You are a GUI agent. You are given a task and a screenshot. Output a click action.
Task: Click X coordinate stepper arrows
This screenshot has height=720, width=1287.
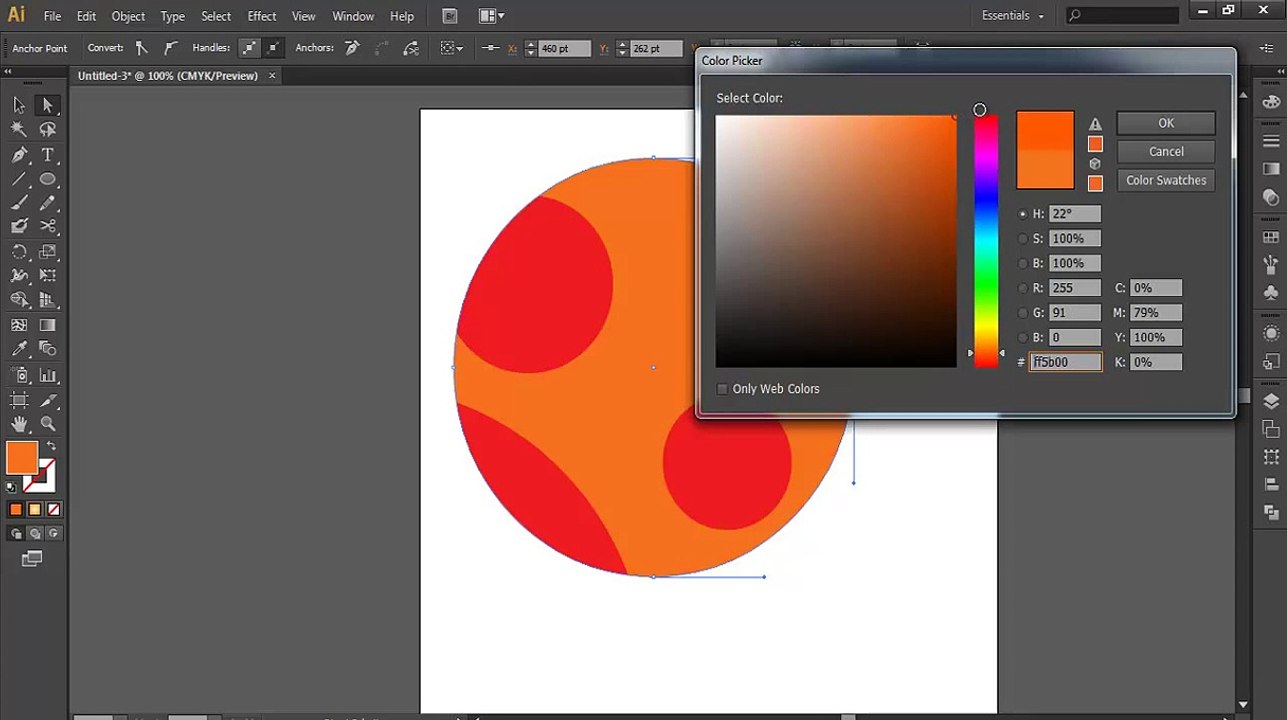(530, 48)
